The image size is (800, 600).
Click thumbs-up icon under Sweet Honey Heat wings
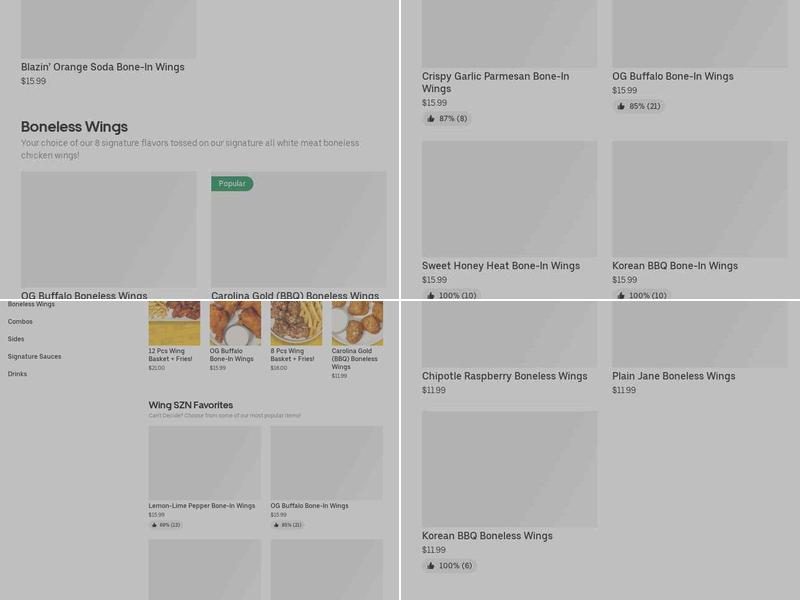[431, 295]
